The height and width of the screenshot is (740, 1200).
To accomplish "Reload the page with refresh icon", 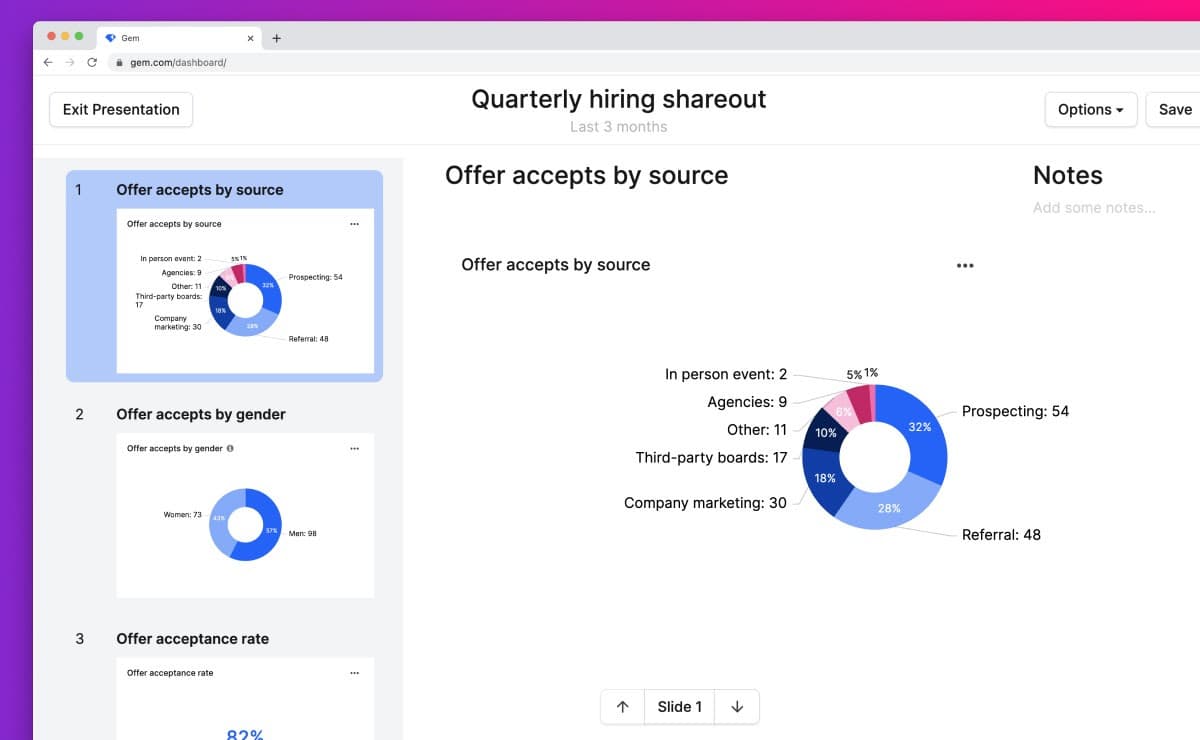I will [x=92, y=62].
